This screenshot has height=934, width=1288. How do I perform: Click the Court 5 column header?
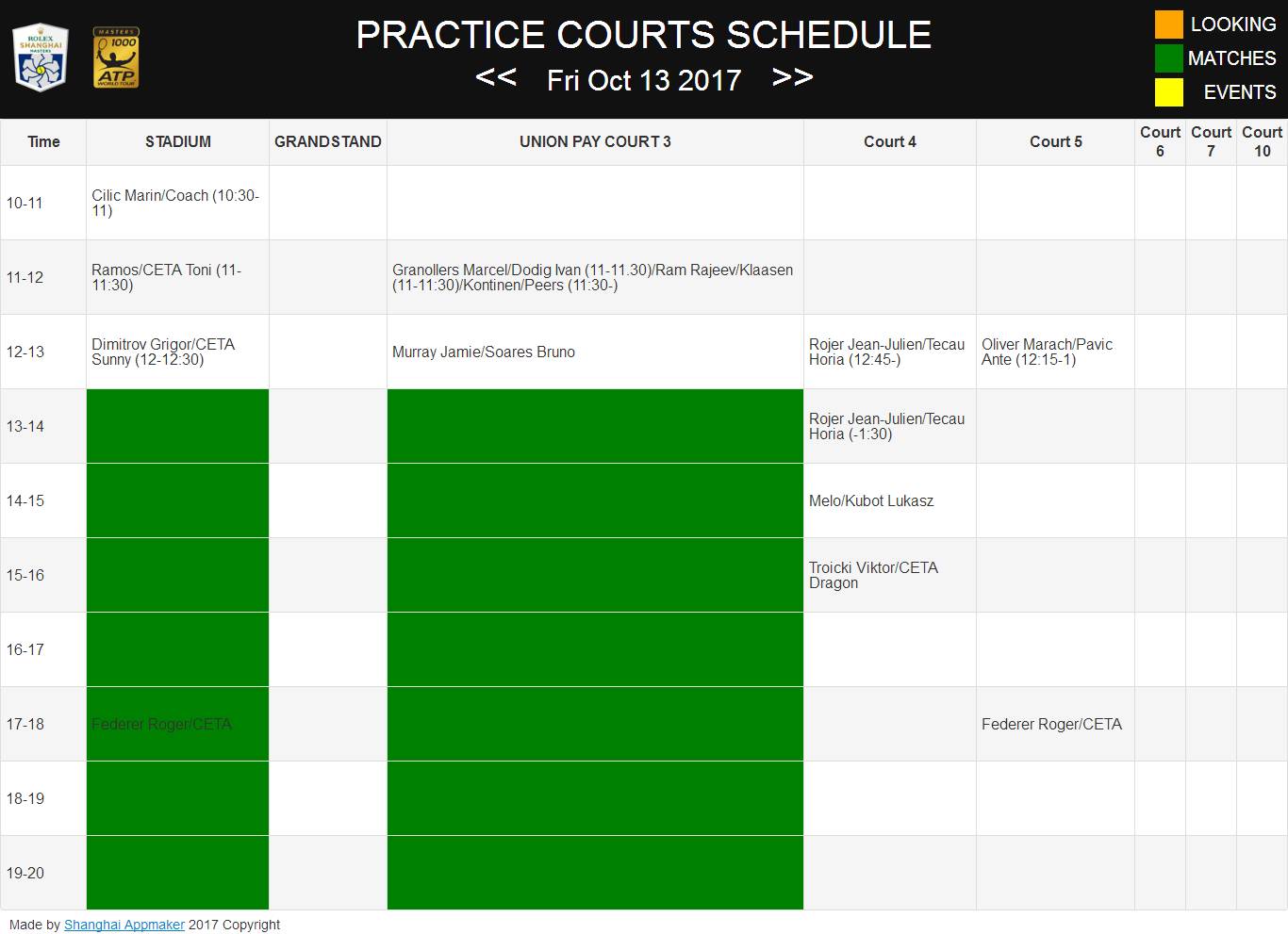(1055, 141)
